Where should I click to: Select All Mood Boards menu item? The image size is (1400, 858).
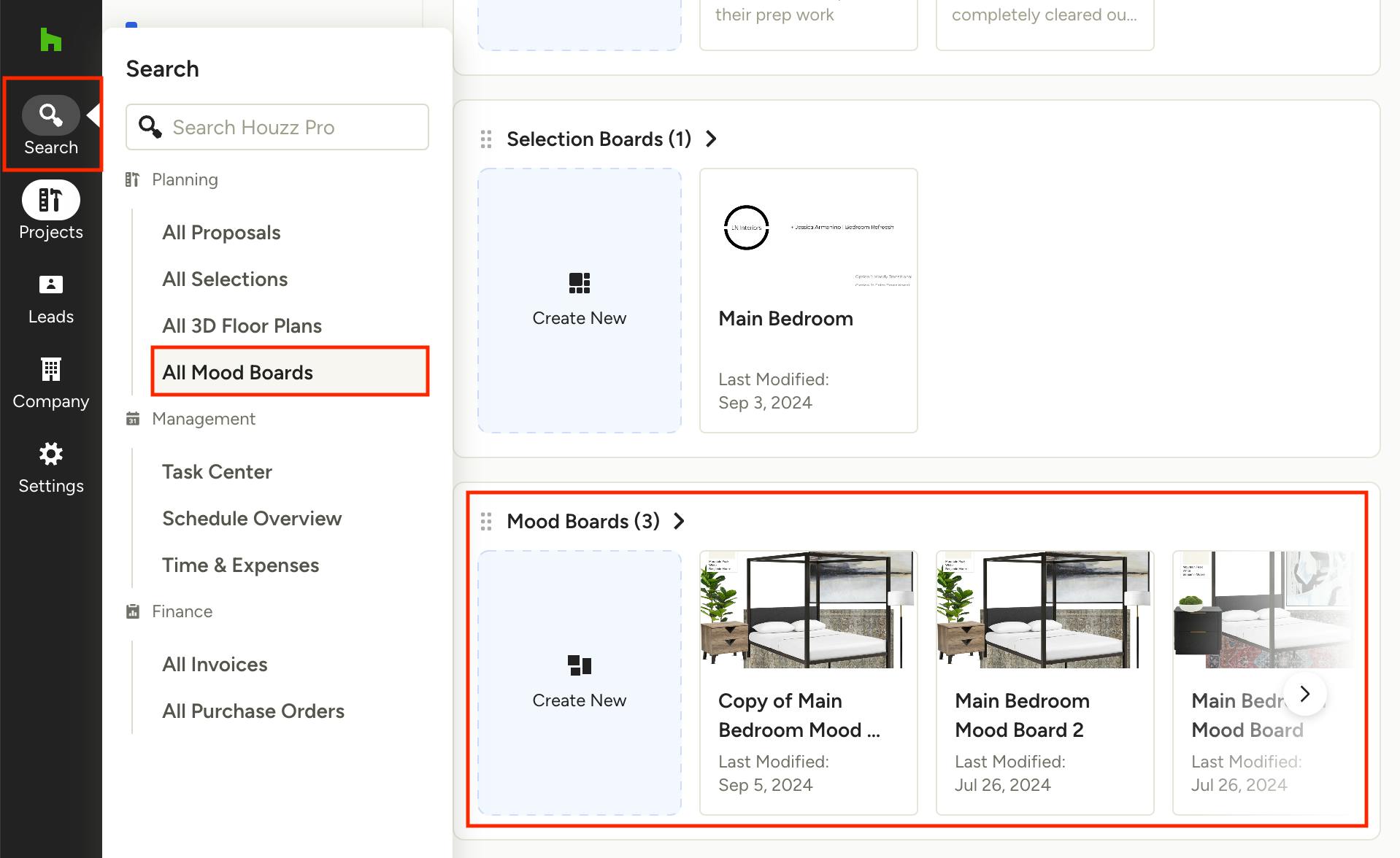click(x=237, y=372)
